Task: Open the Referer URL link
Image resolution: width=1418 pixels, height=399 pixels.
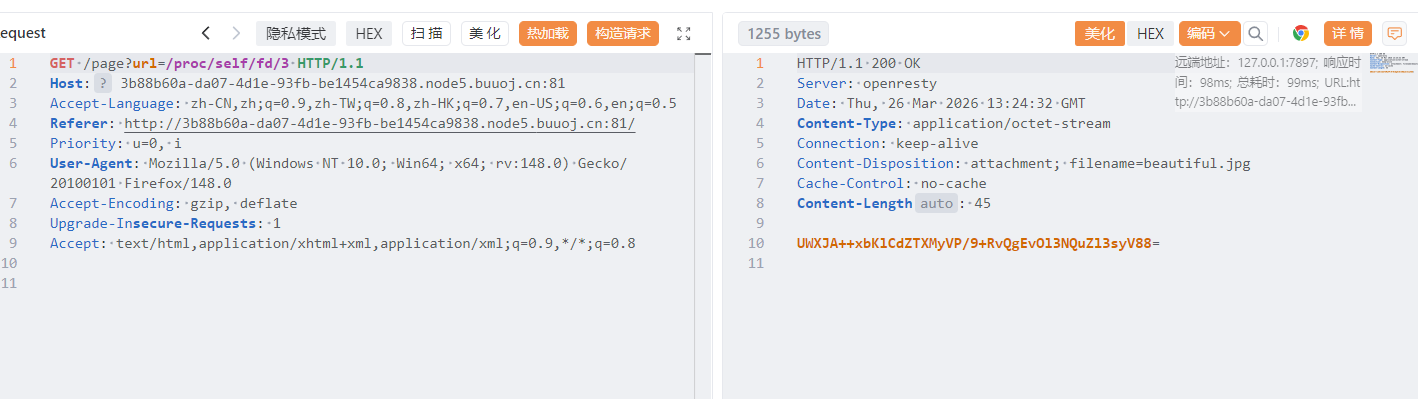Action: pos(379,123)
